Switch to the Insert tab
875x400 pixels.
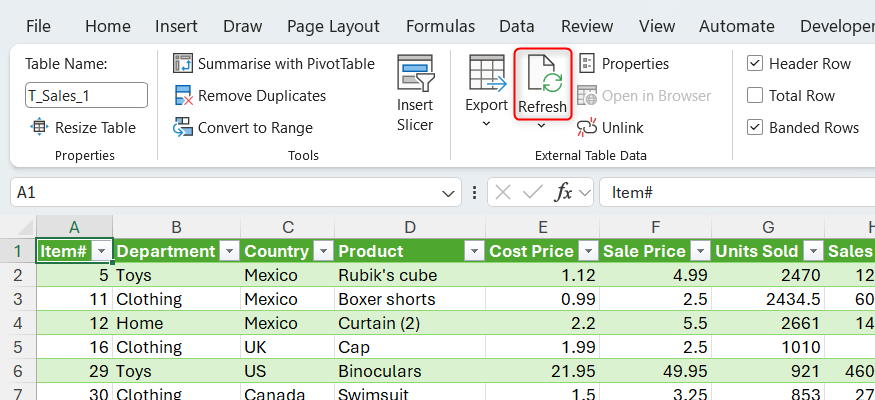176,26
